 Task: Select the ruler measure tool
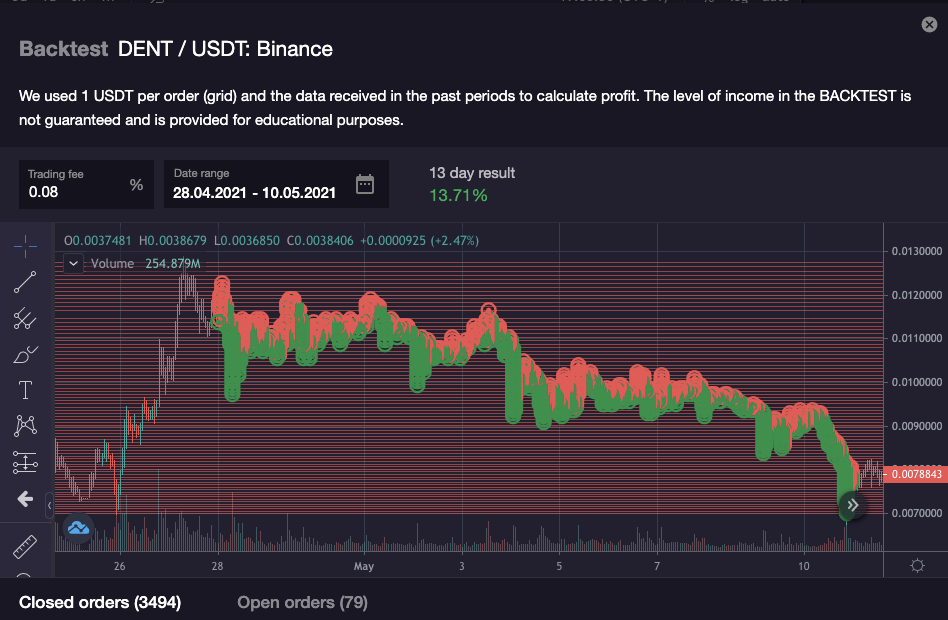(x=26, y=547)
